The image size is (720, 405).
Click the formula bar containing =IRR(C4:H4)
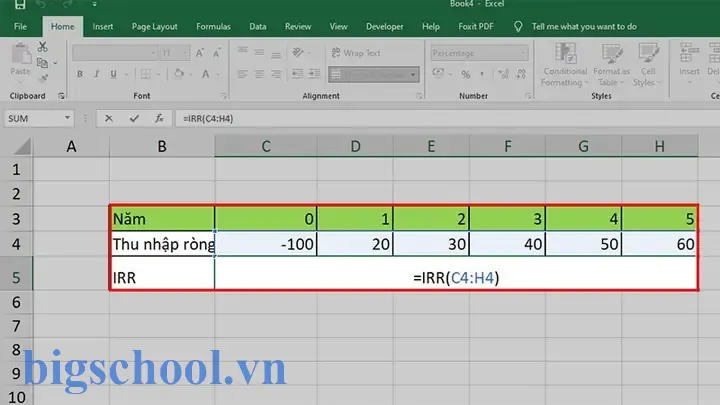(446, 118)
